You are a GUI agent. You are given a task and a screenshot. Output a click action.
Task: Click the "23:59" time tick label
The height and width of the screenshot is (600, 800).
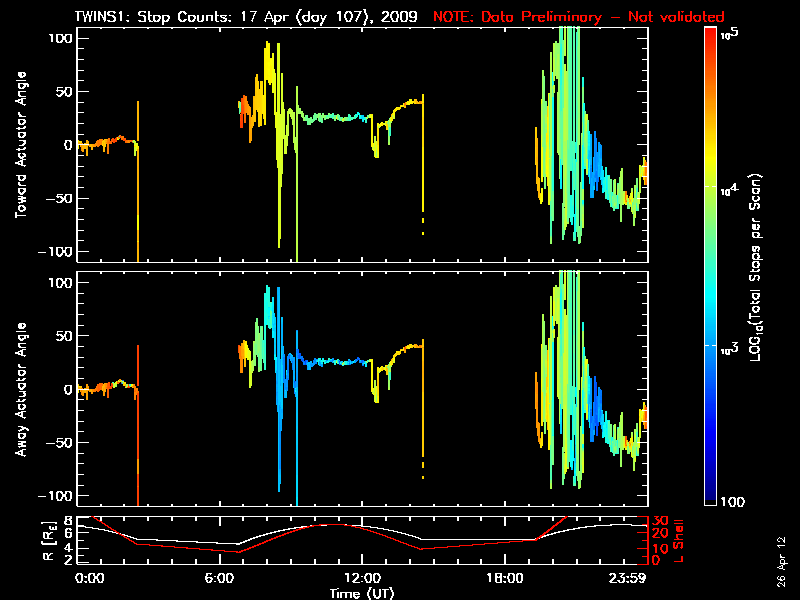tap(627, 578)
